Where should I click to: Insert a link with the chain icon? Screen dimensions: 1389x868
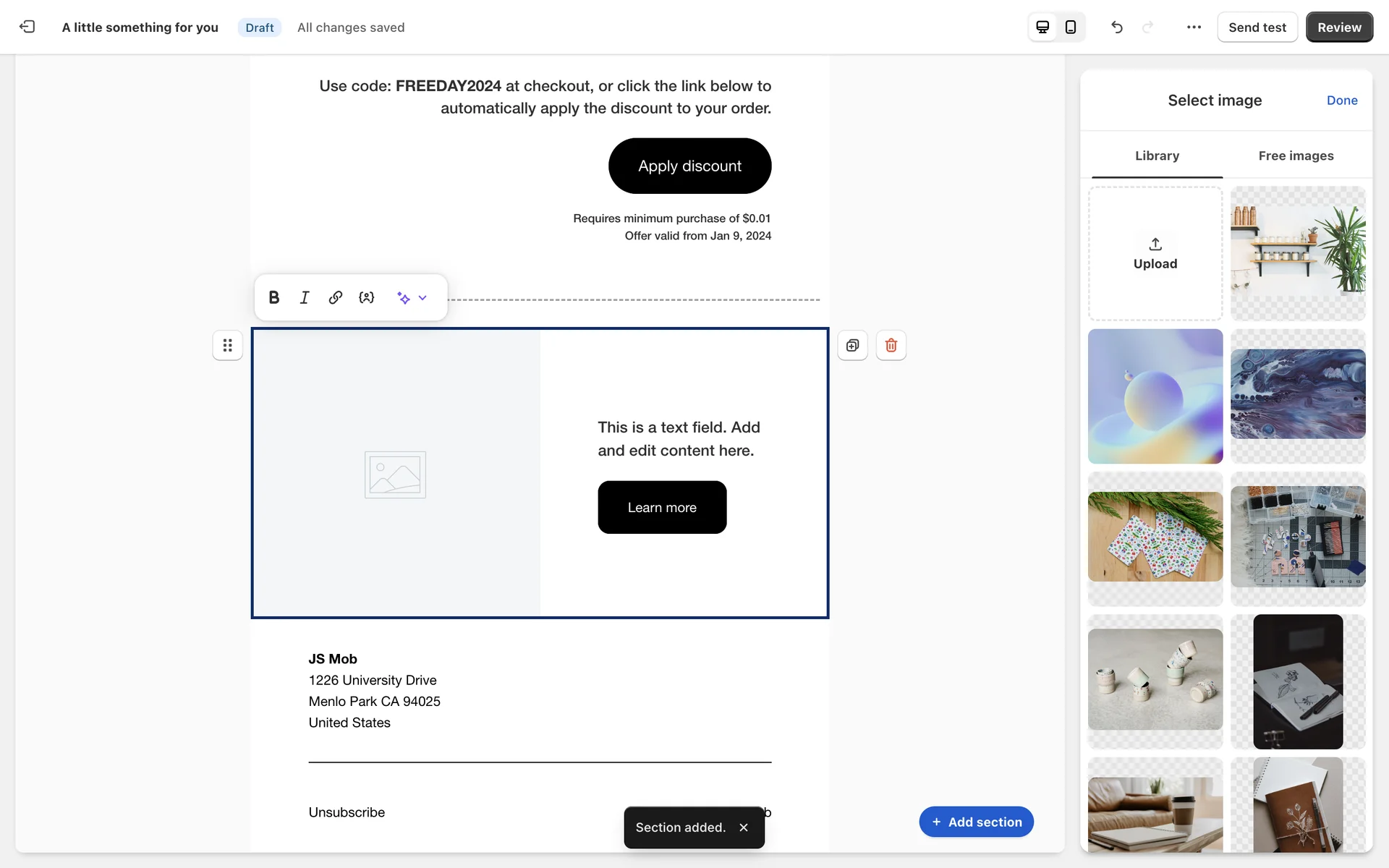point(335,297)
